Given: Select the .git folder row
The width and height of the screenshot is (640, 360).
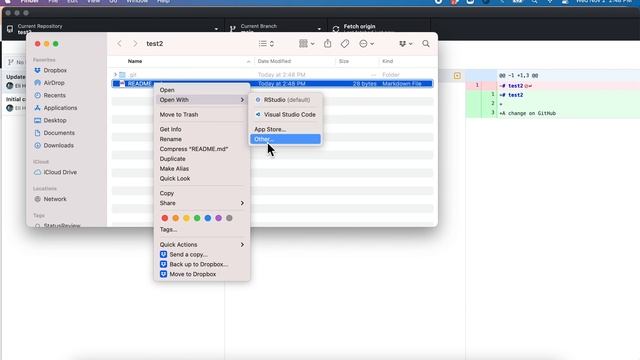Looking at the screenshot, I should tap(272, 75).
